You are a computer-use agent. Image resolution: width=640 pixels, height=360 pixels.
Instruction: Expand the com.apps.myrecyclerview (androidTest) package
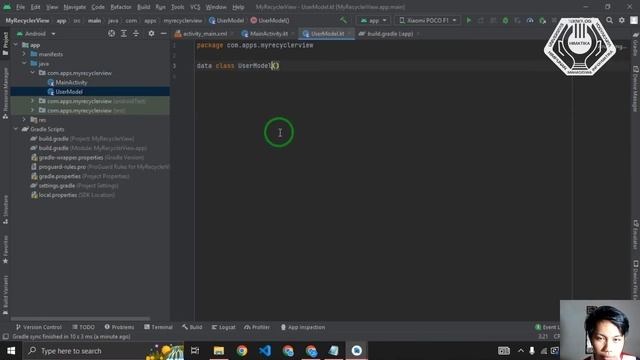pos(32,101)
